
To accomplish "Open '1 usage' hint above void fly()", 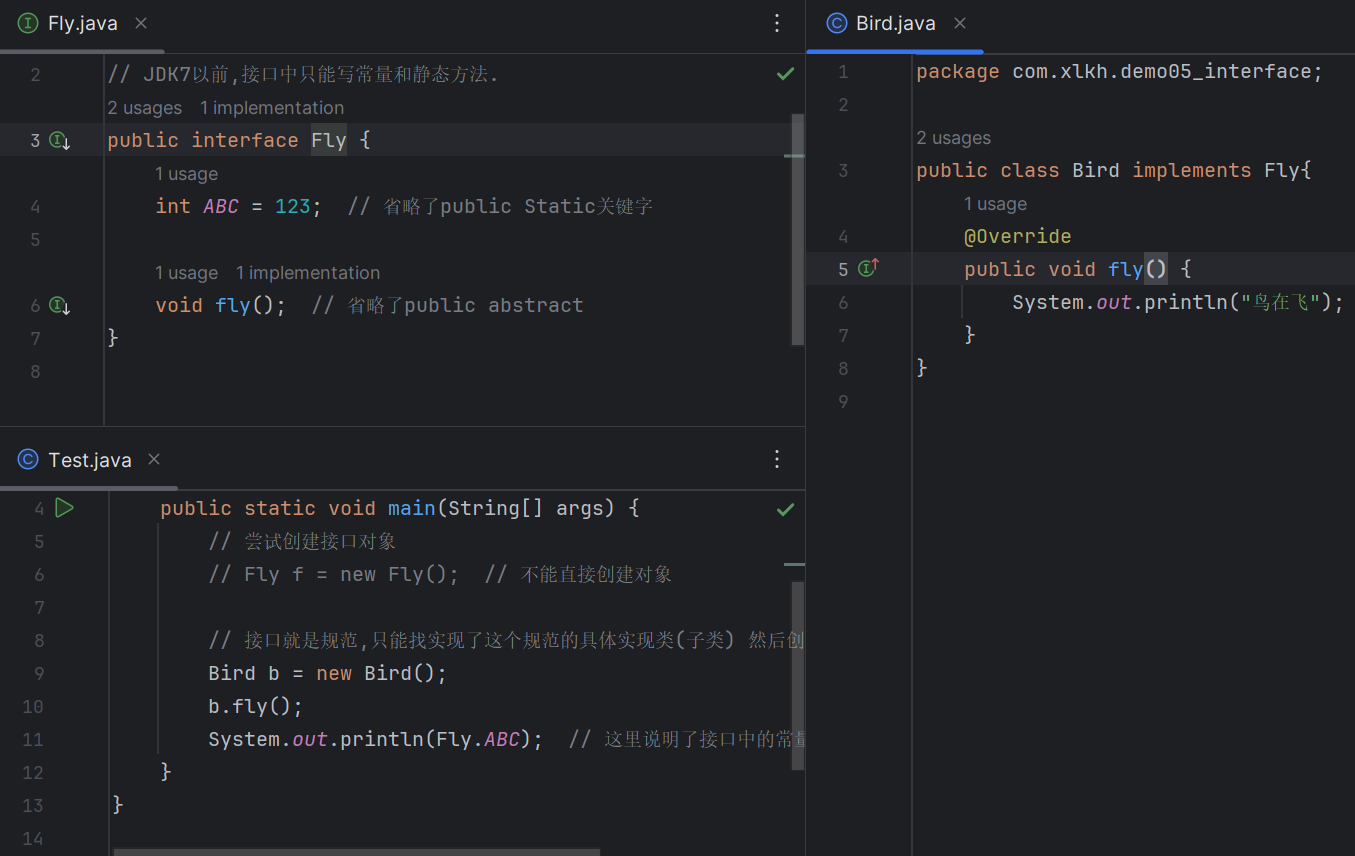I will [186, 273].
